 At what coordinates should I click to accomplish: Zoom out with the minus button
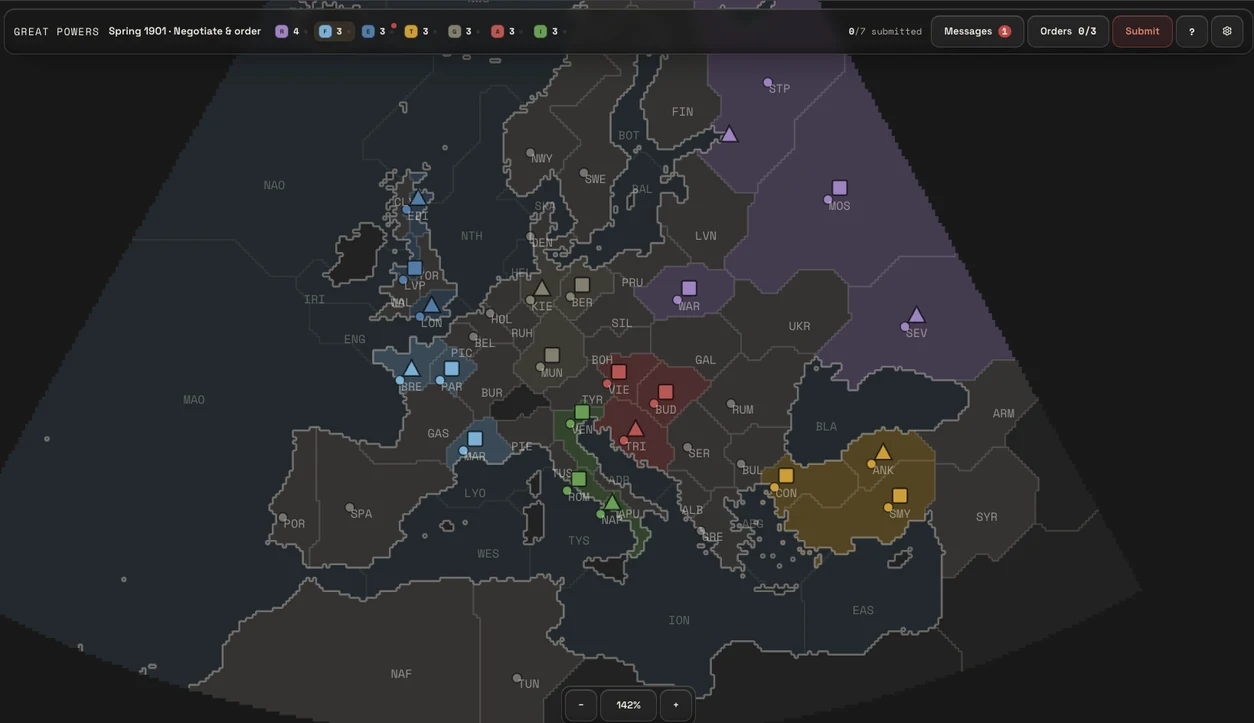(x=581, y=705)
